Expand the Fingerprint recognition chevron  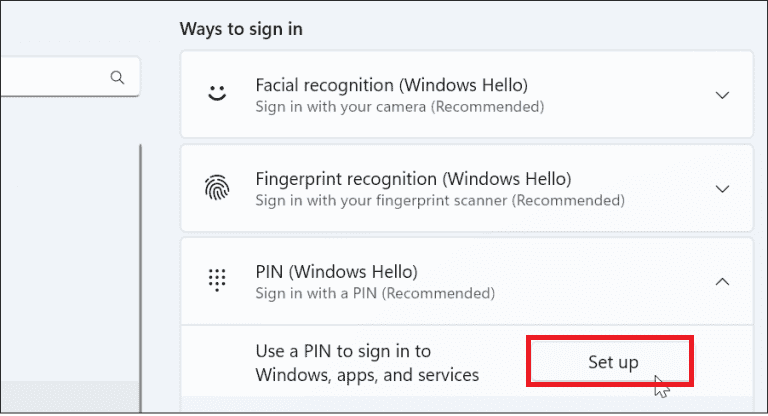723,189
